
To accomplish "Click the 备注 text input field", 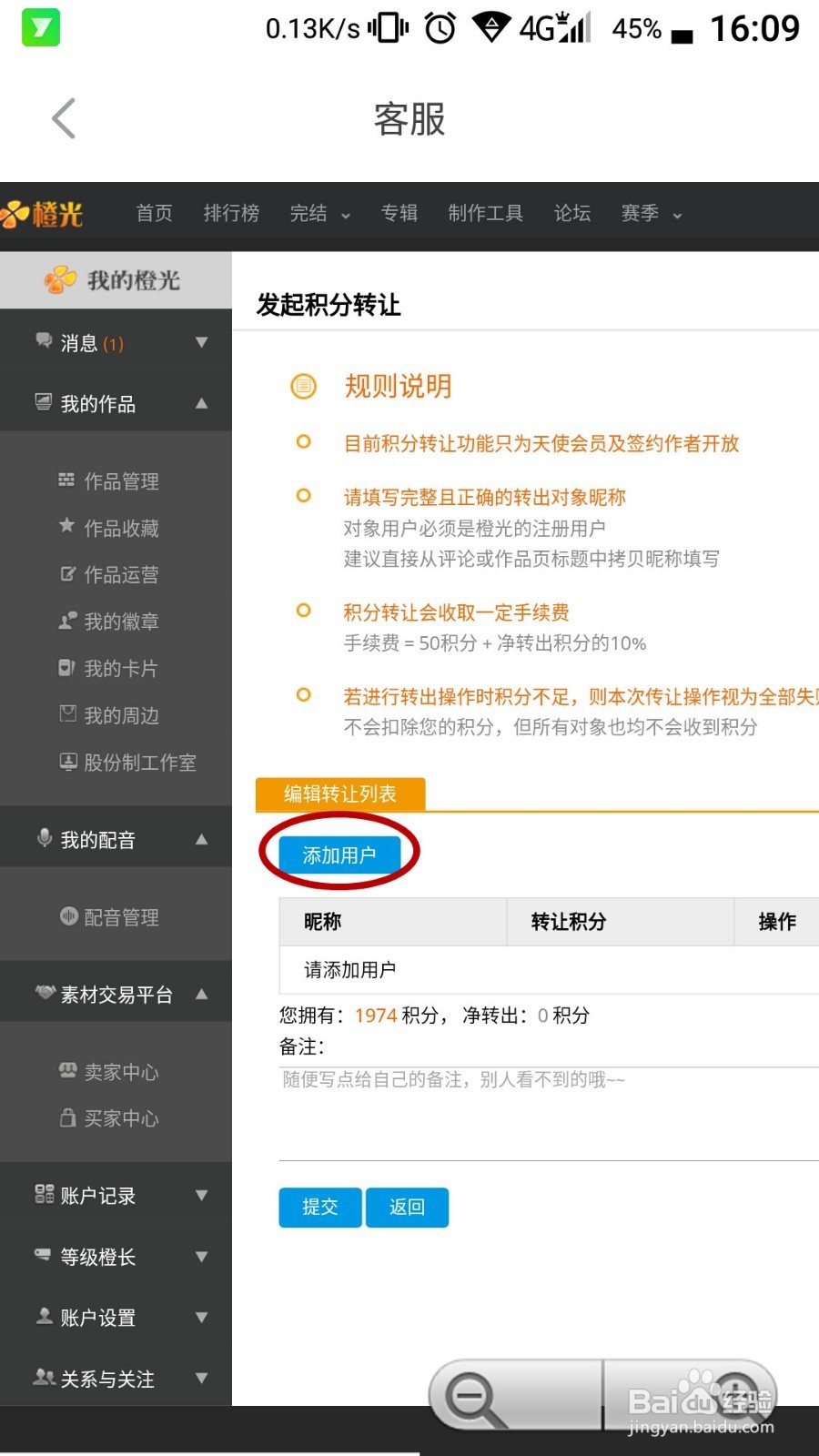I will pos(549,1114).
